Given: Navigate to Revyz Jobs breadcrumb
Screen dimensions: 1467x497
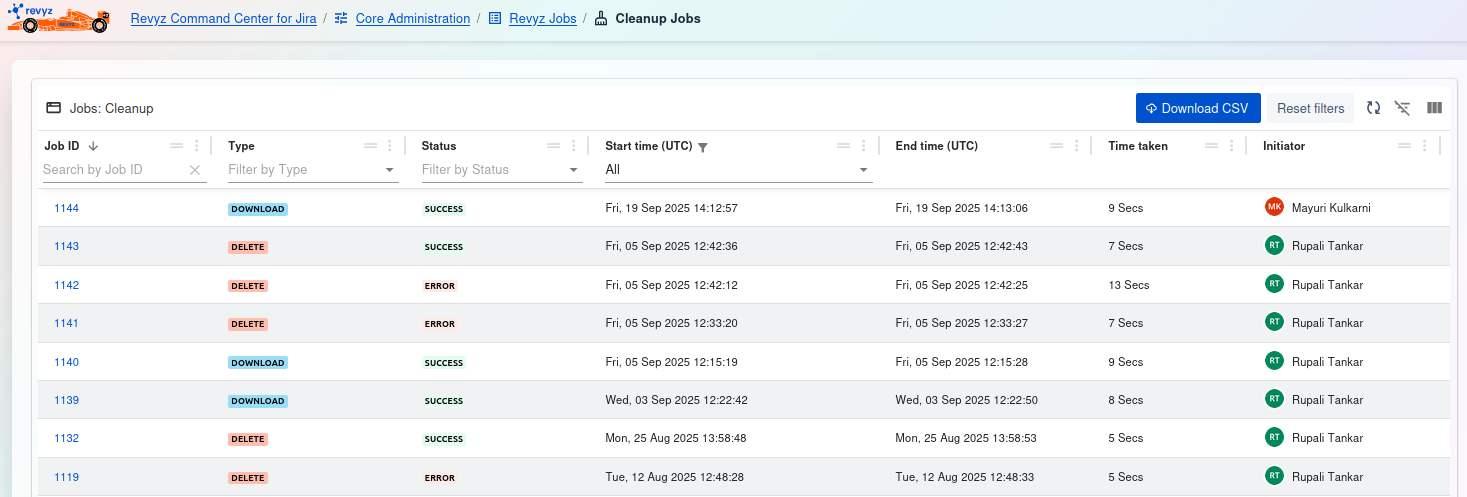Looking at the screenshot, I should pos(542,19).
